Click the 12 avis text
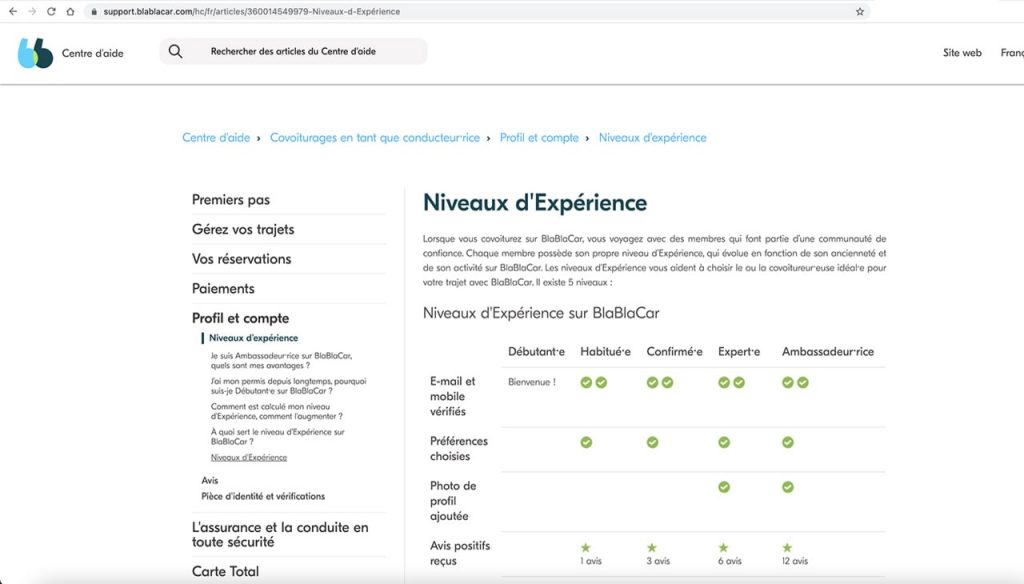This screenshot has width=1024, height=584. pos(795,561)
